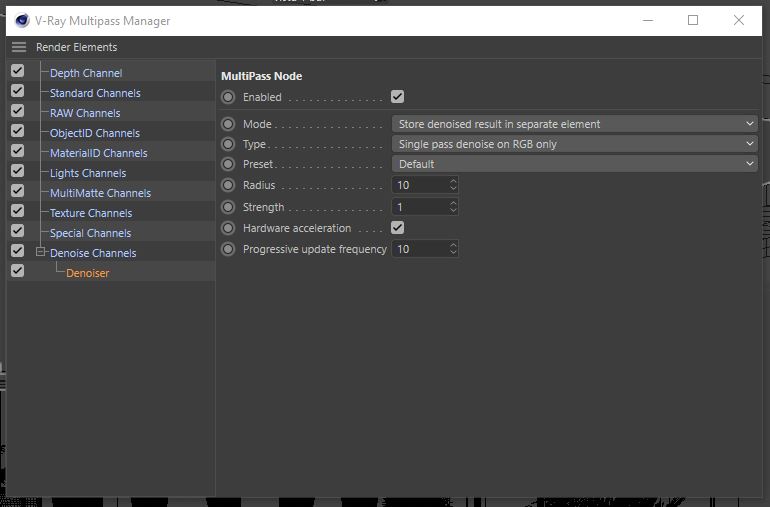
Task: Select Texture Channels in the tree
Action: tap(91, 213)
